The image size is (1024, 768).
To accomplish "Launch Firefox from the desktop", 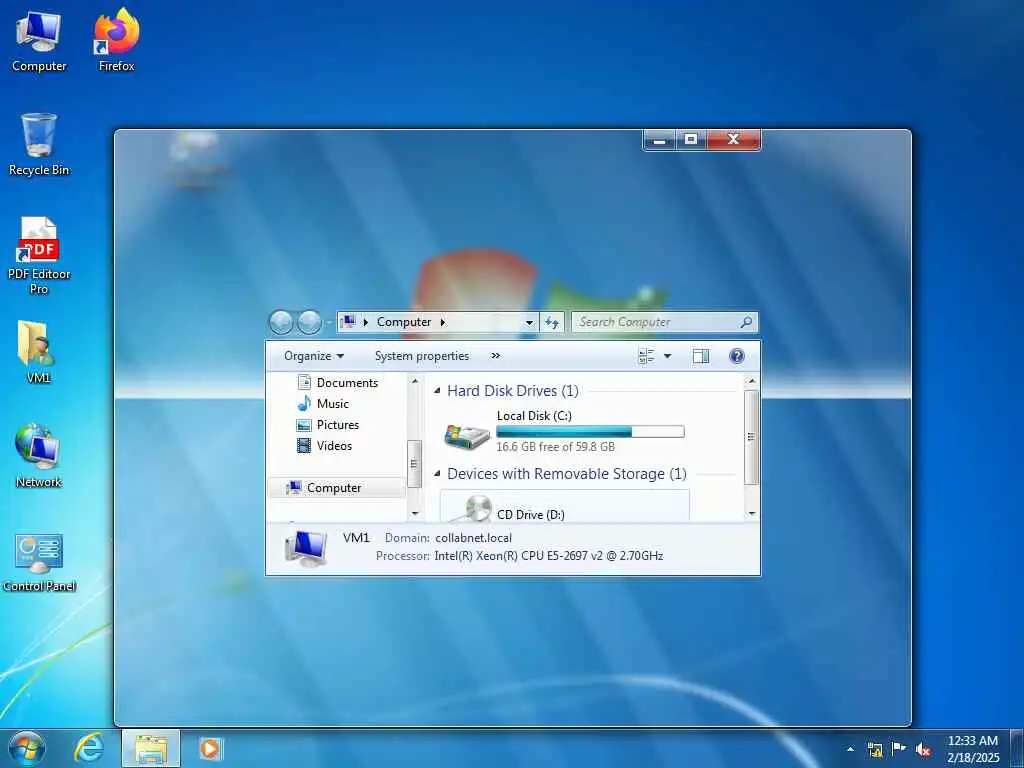I will click(116, 40).
